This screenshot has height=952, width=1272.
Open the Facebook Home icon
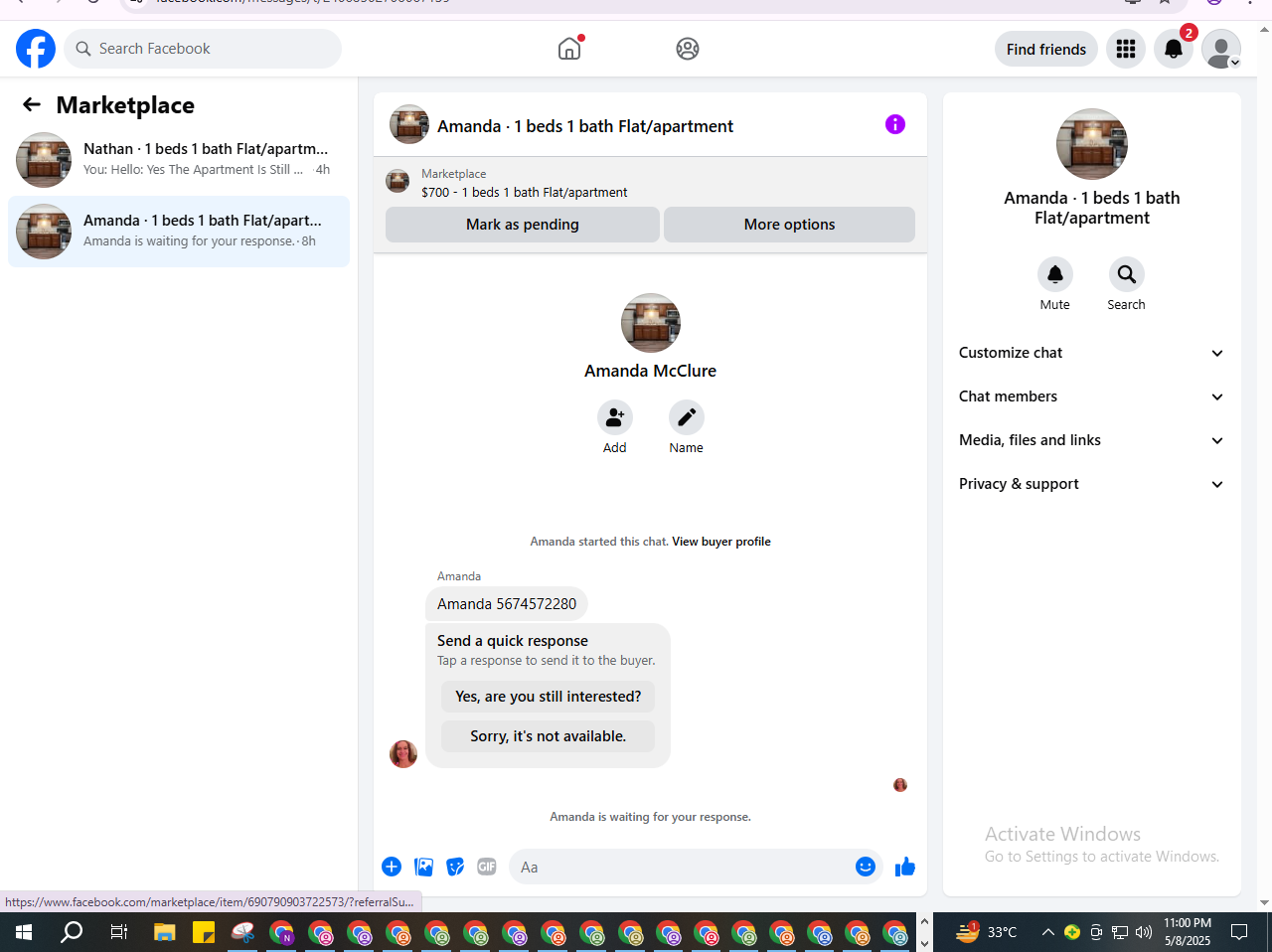tap(569, 49)
